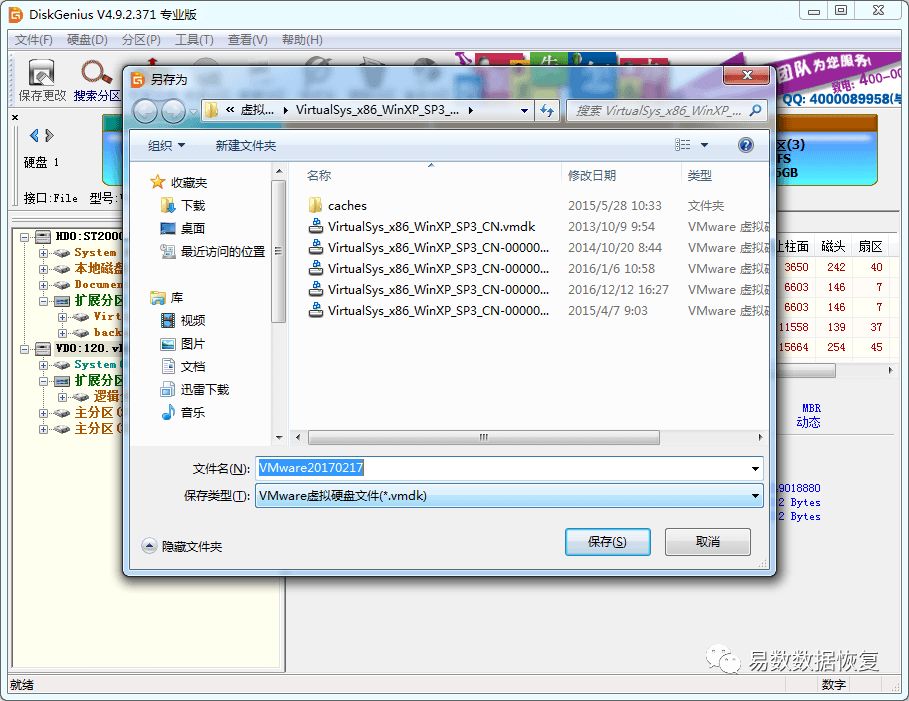Screen dimensions: 909x701
Task: Click the back navigation button in dialog
Action: click(x=146, y=111)
